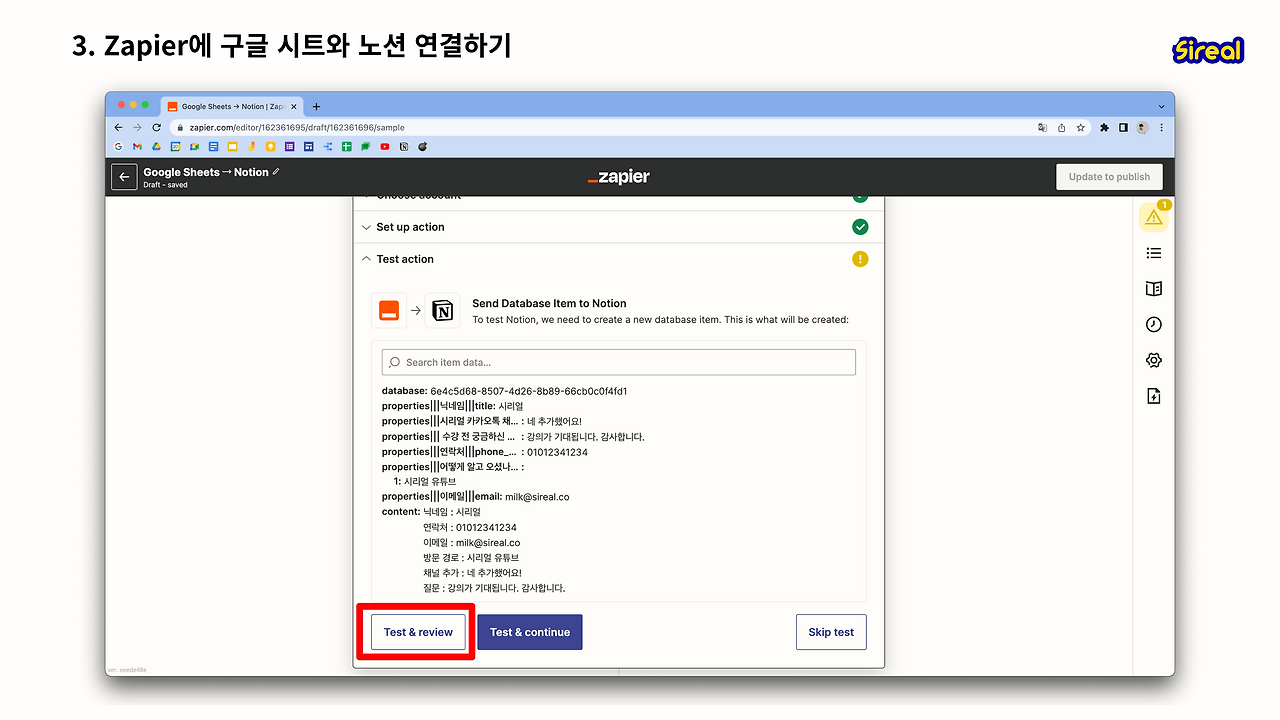Bookmark this page with the star icon
This screenshot has width=1280, height=720.
point(1081,128)
